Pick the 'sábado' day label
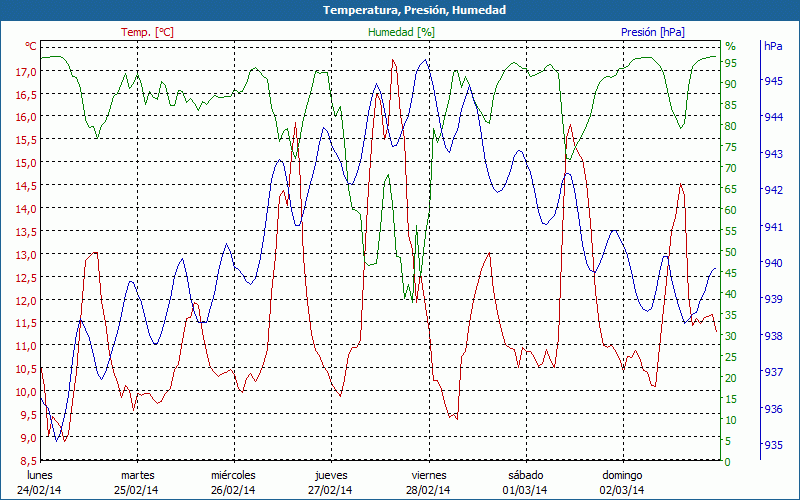This screenshot has width=800, height=500. [x=525, y=475]
